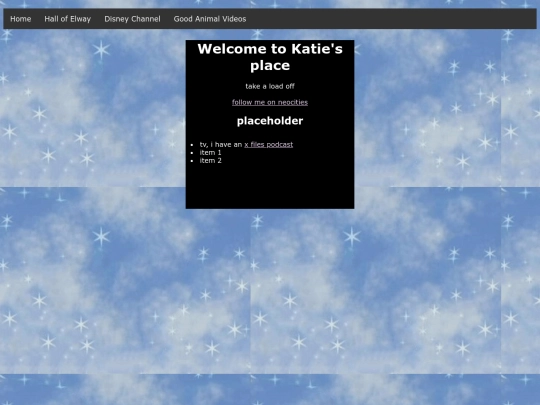Click the 'item 2' list entry
The height and width of the screenshot is (405, 540).
point(210,160)
